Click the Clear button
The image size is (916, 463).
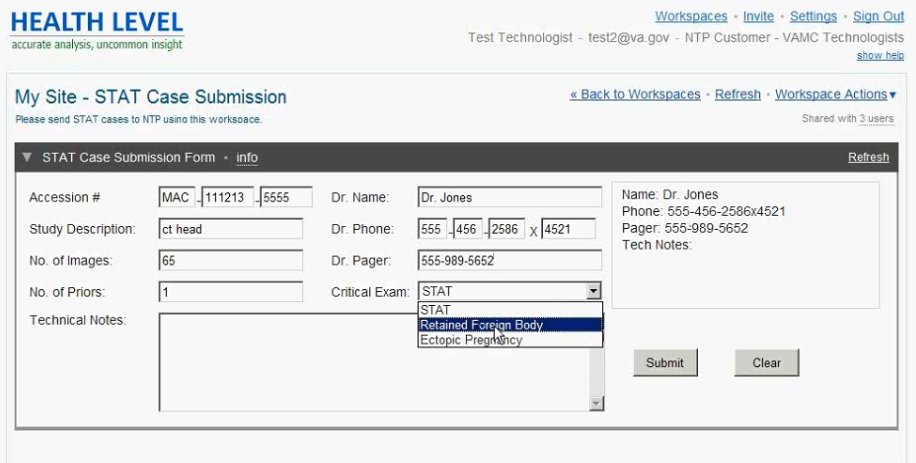[766, 363]
